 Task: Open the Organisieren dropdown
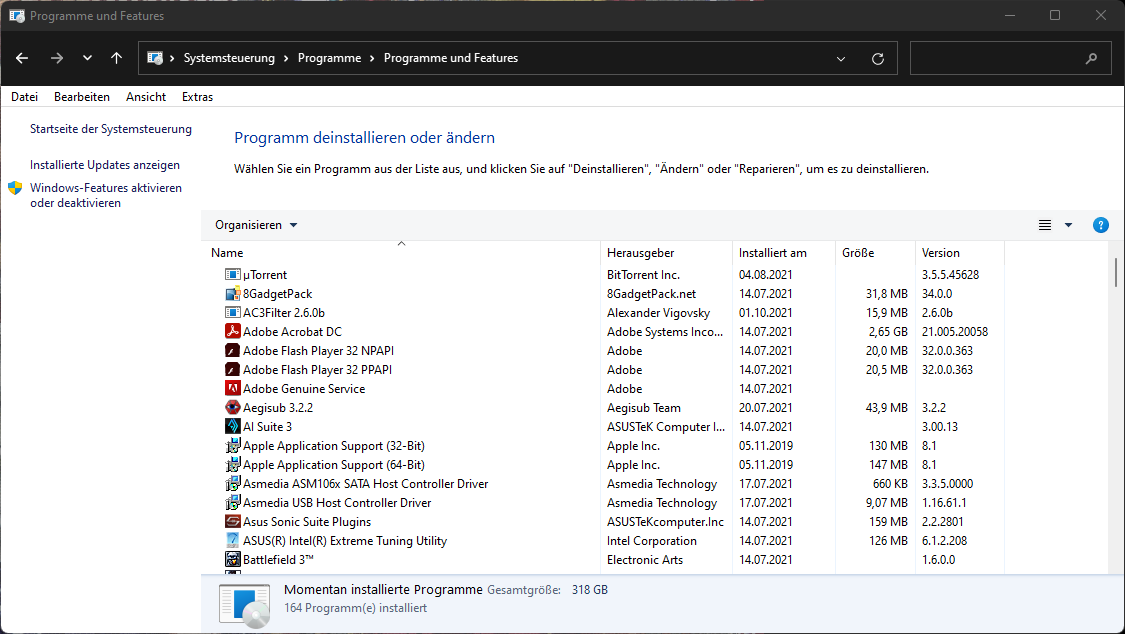click(256, 225)
